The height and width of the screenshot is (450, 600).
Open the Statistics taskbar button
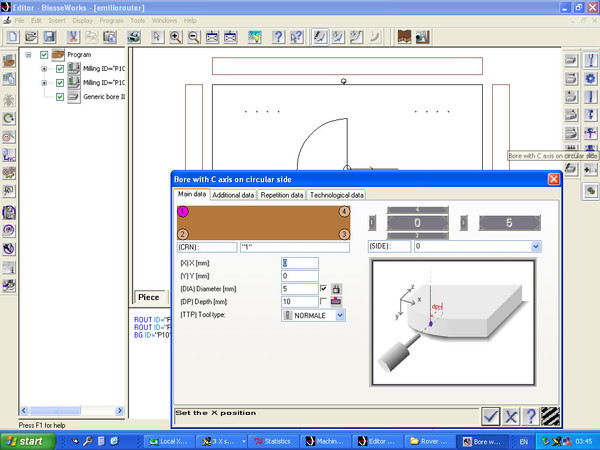click(x=273, y=441)
